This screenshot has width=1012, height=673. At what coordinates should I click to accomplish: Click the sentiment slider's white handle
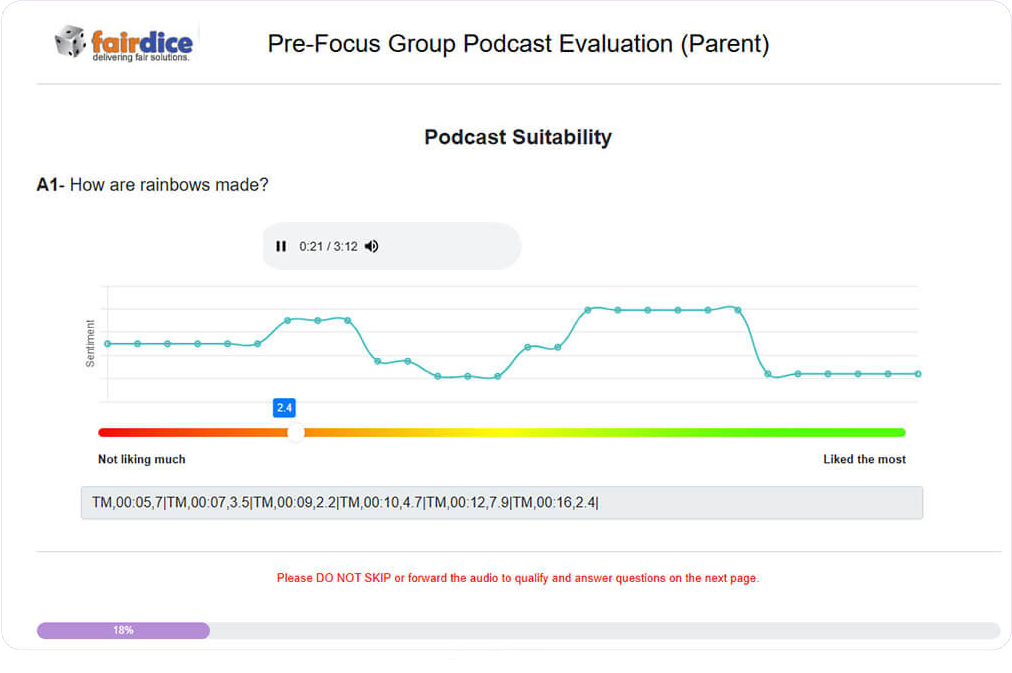(x=296, y=432)
